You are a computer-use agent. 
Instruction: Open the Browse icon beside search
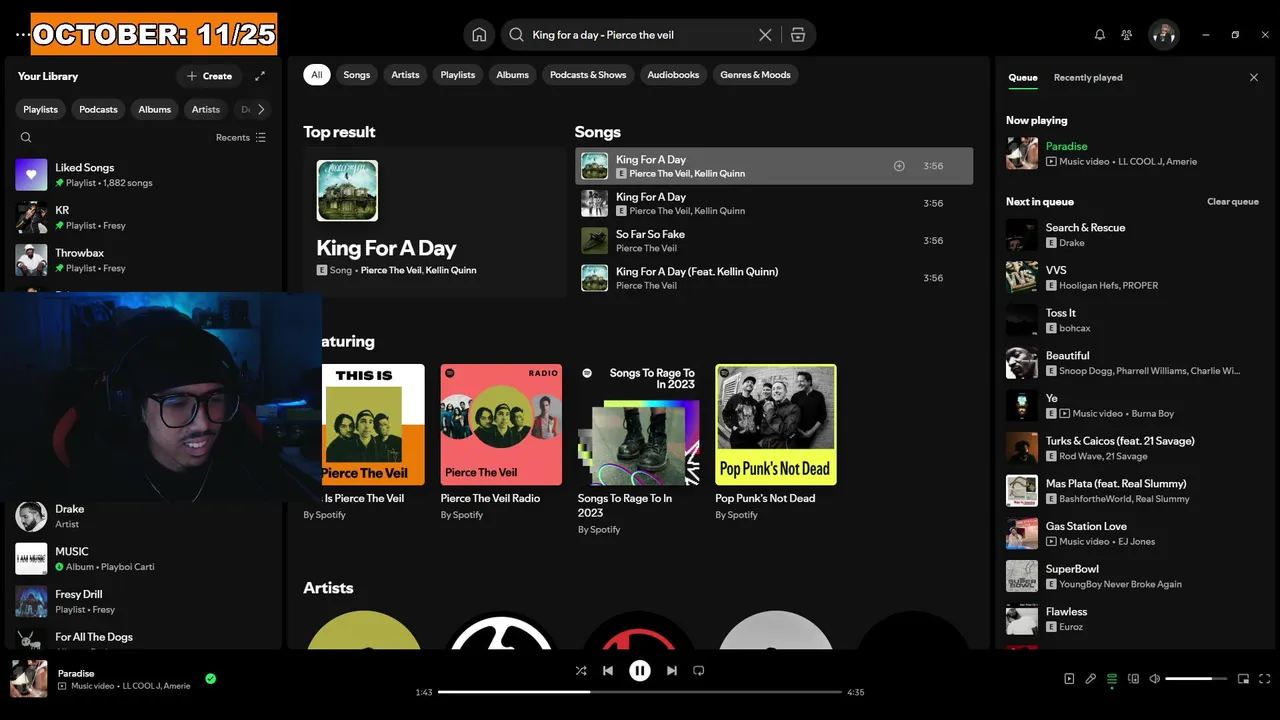[x=797, y=35]
